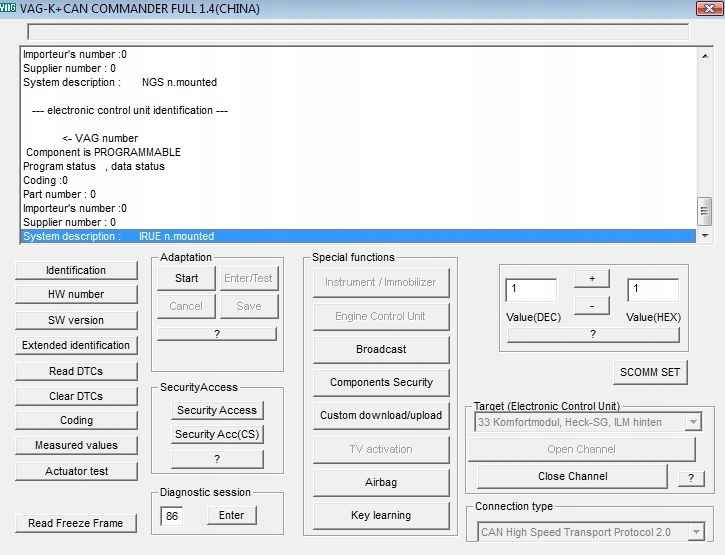The image size is (725, 555).
Task: Click the empty status field at top
Action: click(x=358, y=31)
